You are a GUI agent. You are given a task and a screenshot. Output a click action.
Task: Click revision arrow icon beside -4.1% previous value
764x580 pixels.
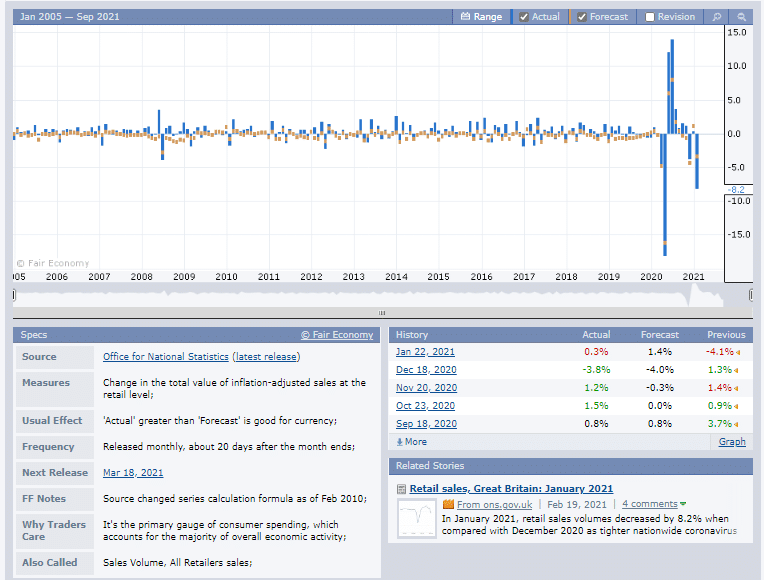click(x=738, y=352)
